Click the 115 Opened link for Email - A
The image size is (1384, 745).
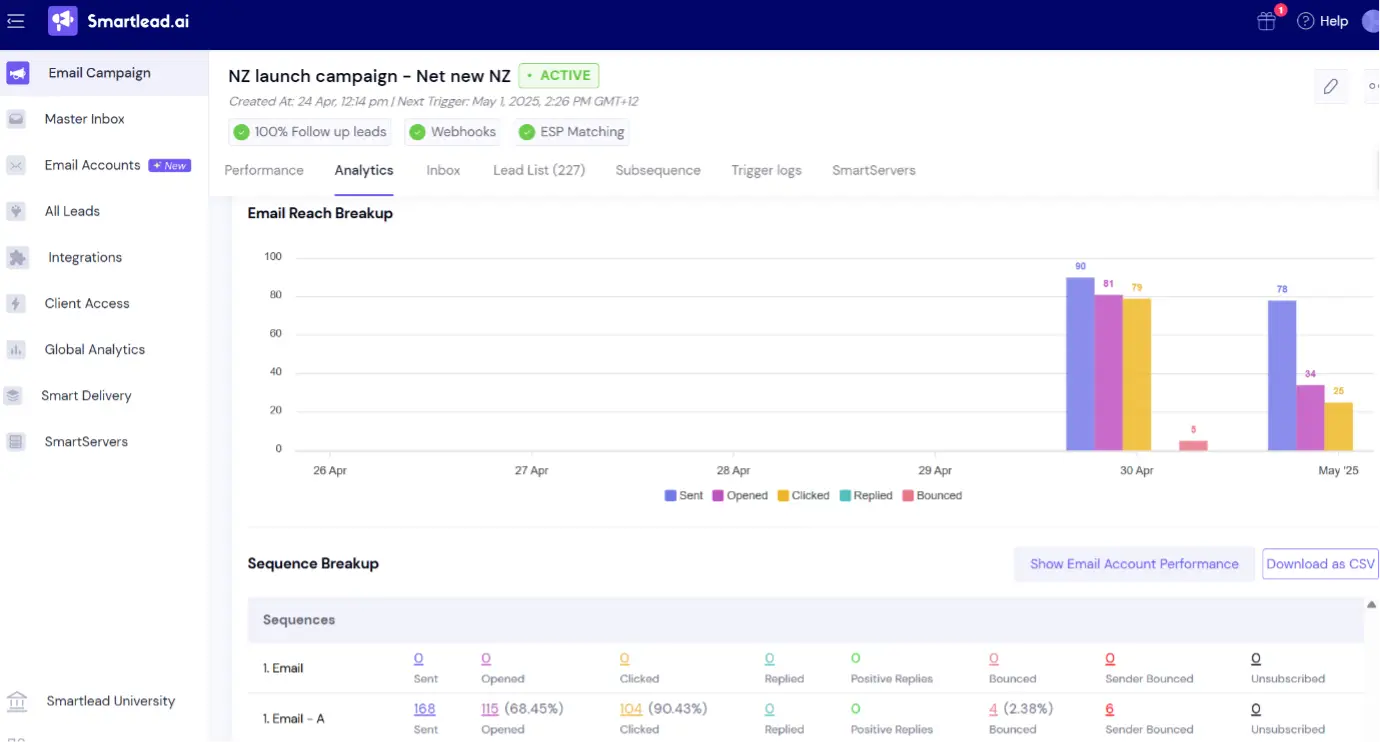click(490, 709)
